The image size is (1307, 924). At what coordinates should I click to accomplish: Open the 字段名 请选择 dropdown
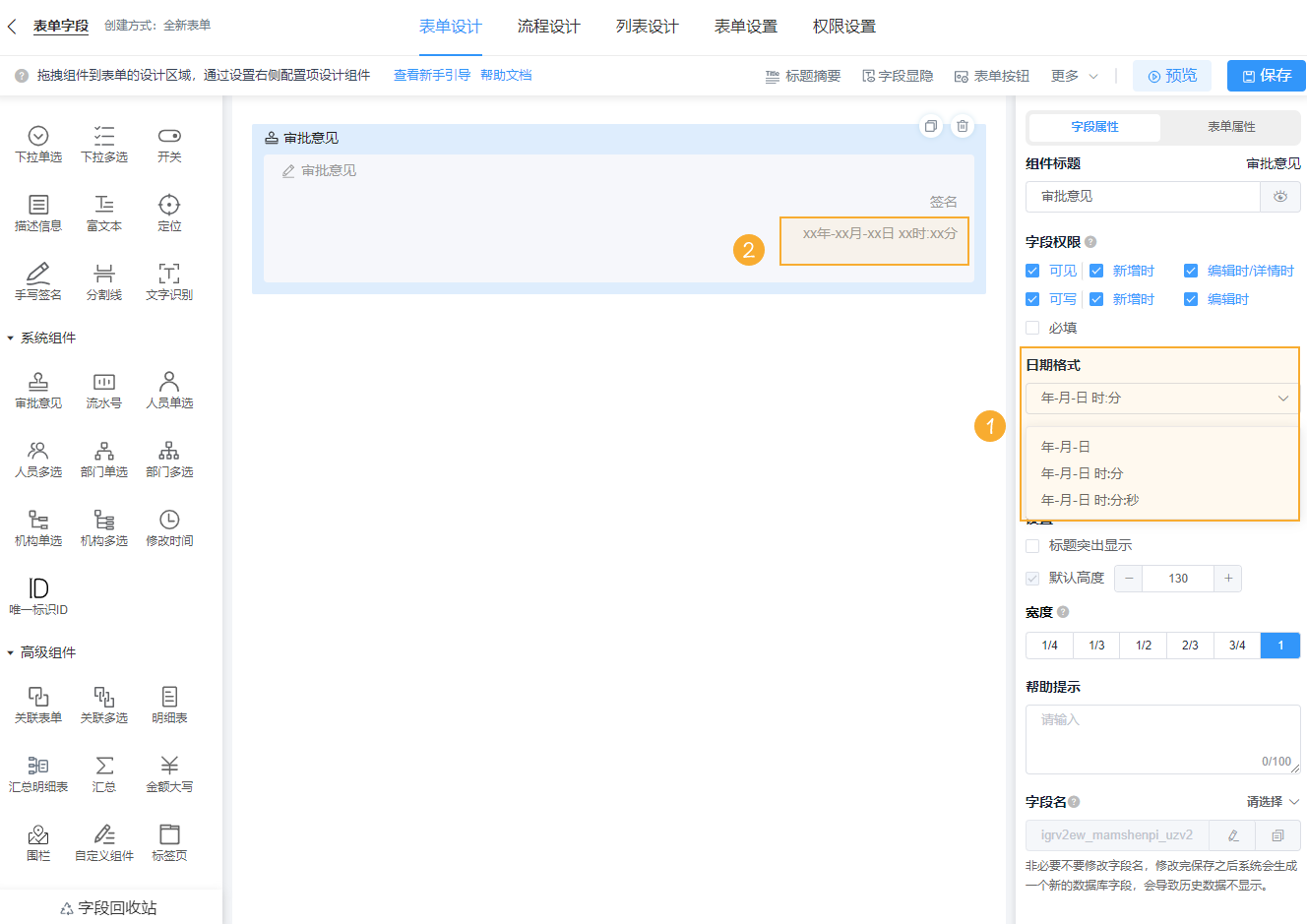(x=1266, y=801)
